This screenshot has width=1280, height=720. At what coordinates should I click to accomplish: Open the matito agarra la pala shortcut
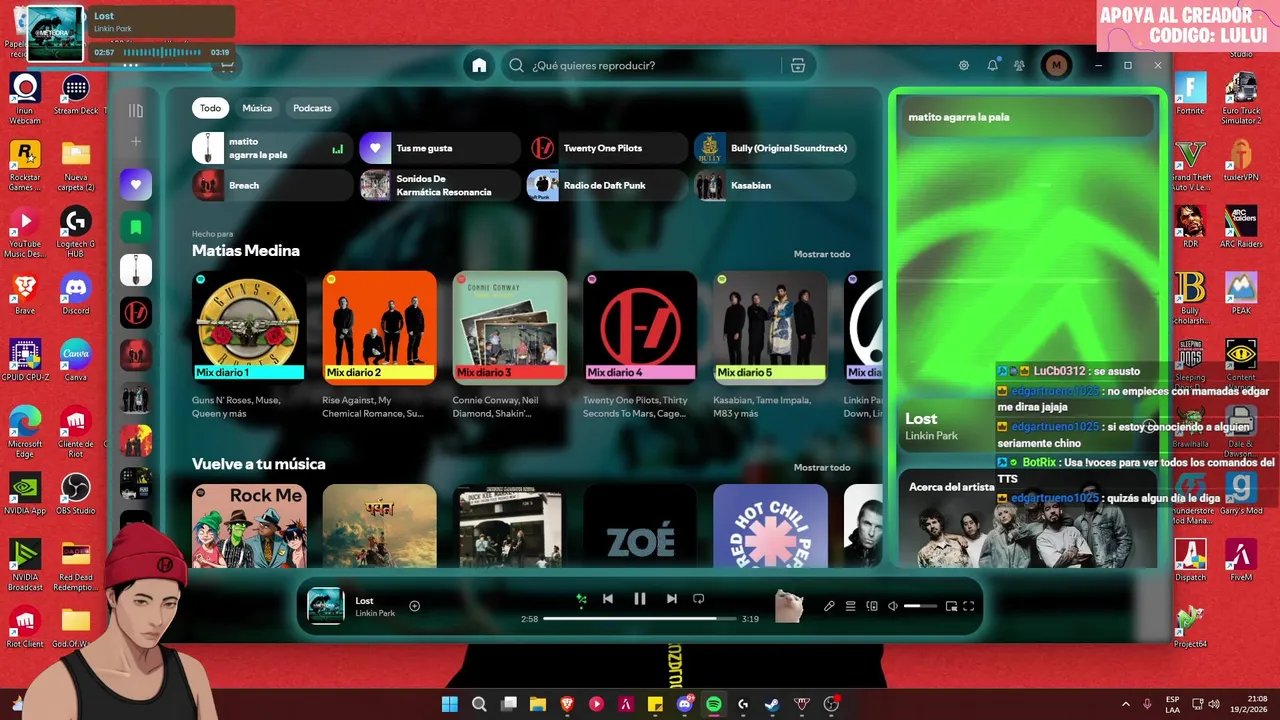point(272,148)
